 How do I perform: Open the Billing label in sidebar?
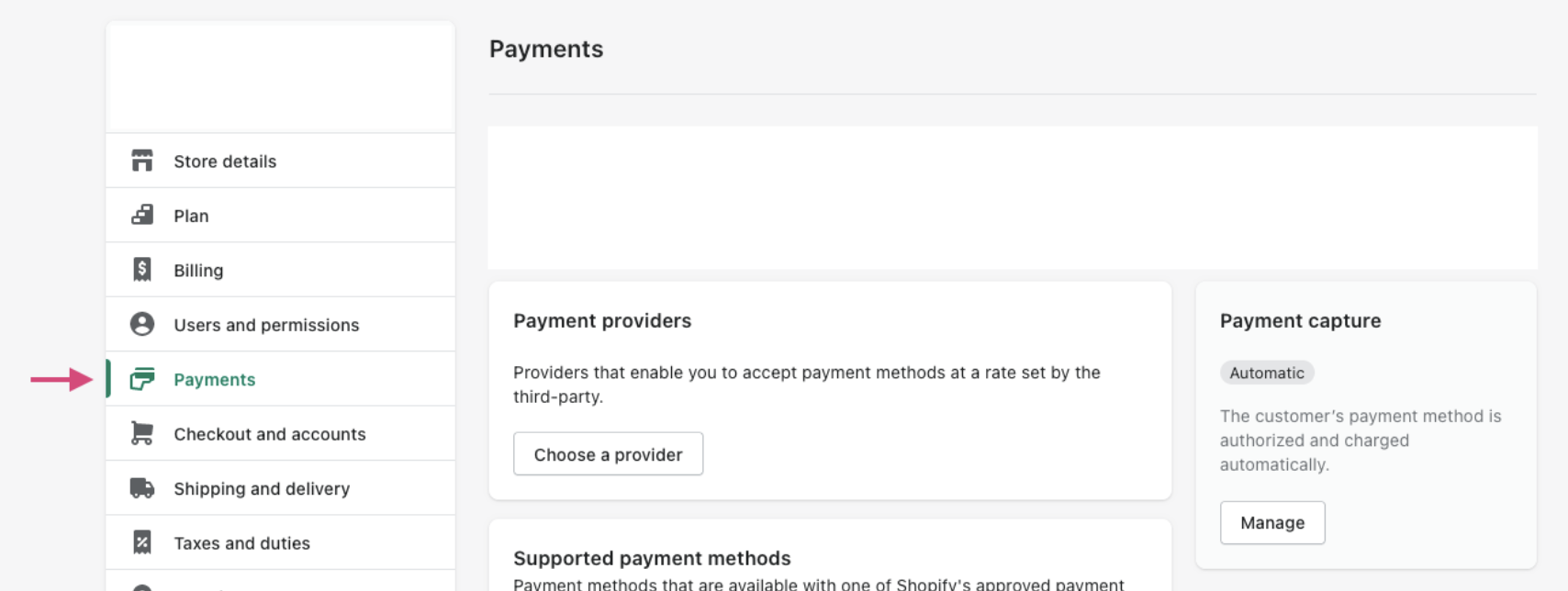pyautogui.click(x=198, y=271)
